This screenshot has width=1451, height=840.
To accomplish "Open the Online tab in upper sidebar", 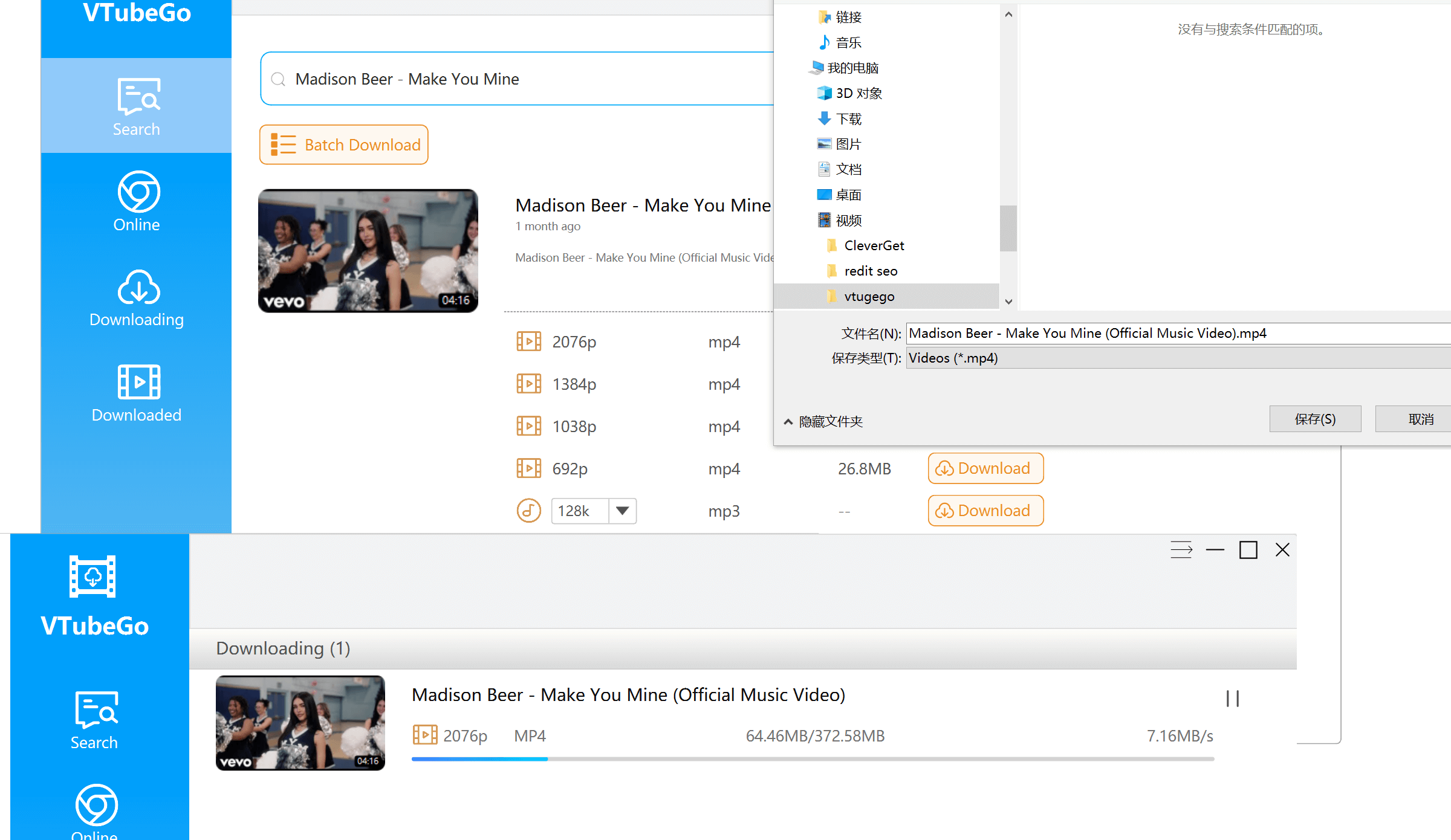I will (x=136, y=201).
